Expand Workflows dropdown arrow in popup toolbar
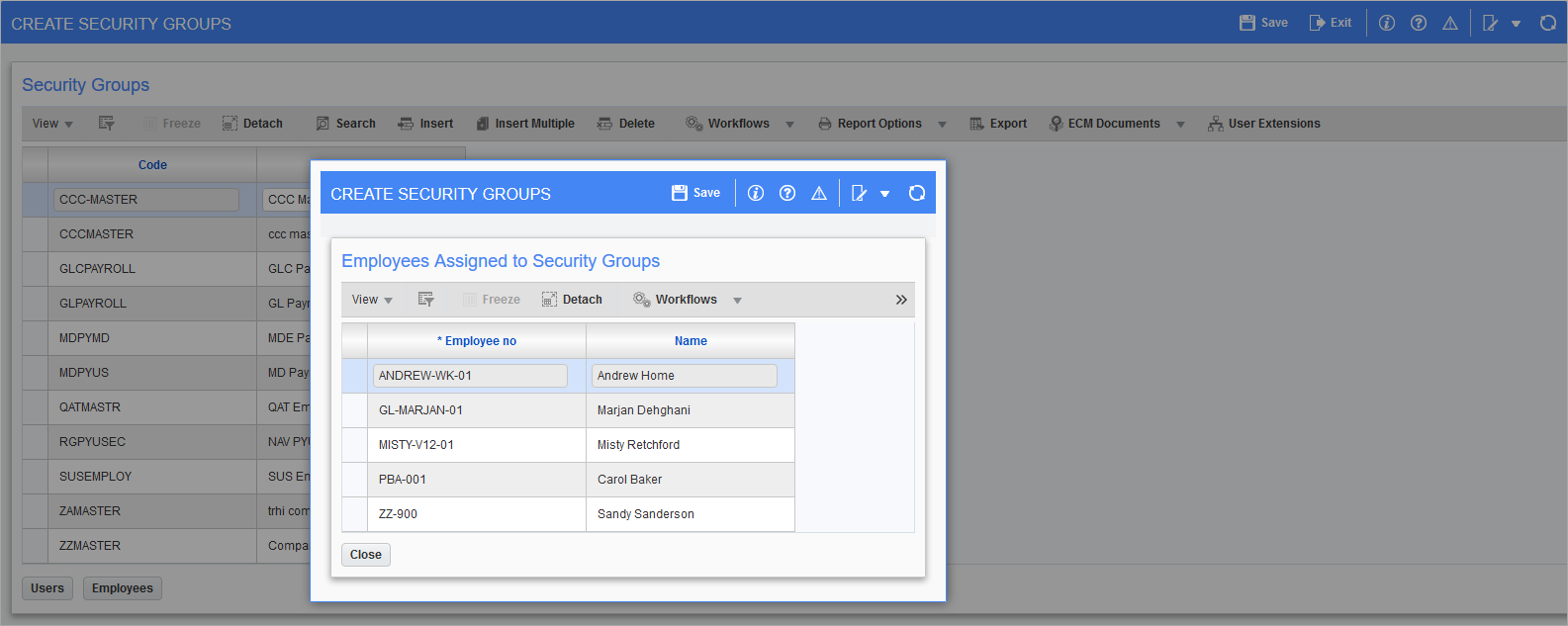Image resolution: width=1568 pixels, height=626 pixels. (x=737, y=301)
